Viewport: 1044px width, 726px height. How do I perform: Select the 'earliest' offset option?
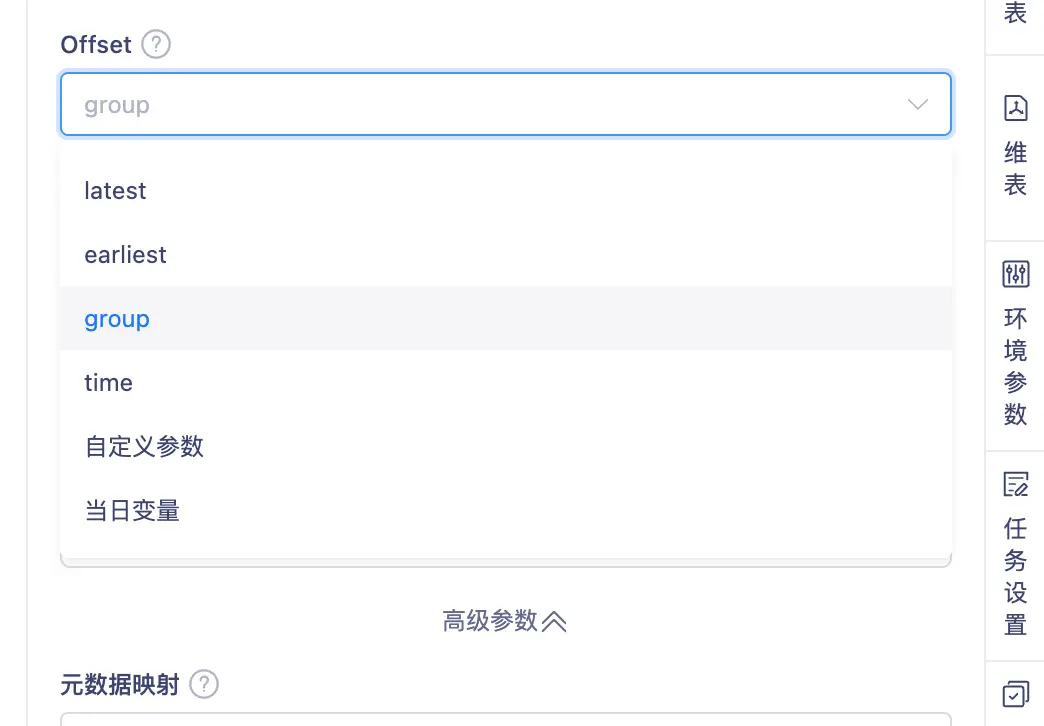(x=125, y=254)
